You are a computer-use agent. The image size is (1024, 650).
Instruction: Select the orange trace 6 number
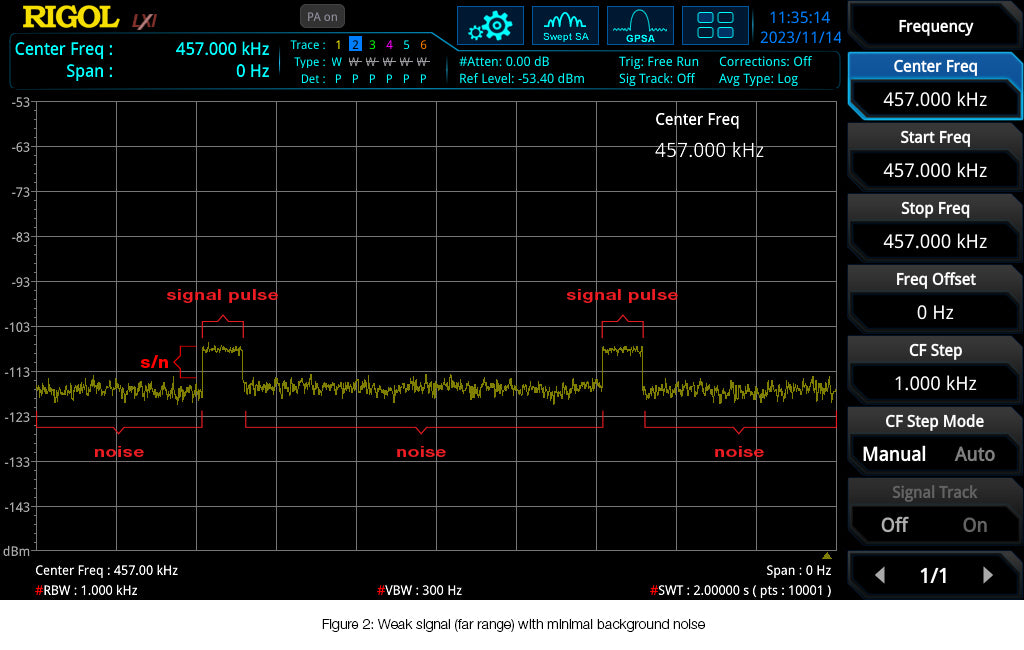click(x=423, y=45)
